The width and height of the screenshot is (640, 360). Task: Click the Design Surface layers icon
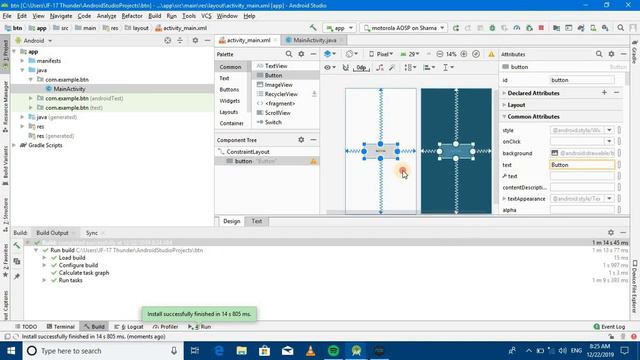point(329,54)
